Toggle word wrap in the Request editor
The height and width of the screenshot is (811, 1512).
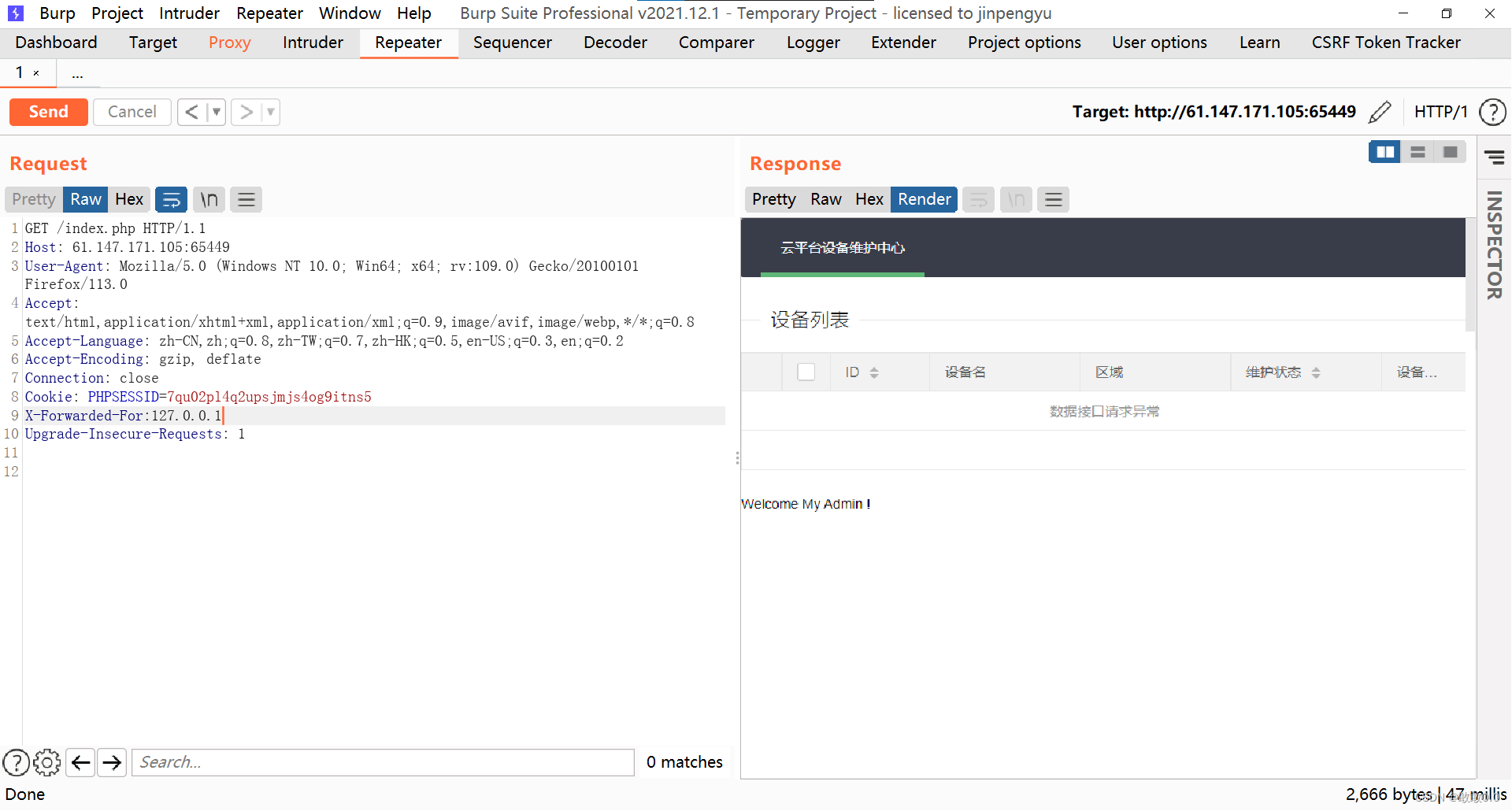coord(171,199)
